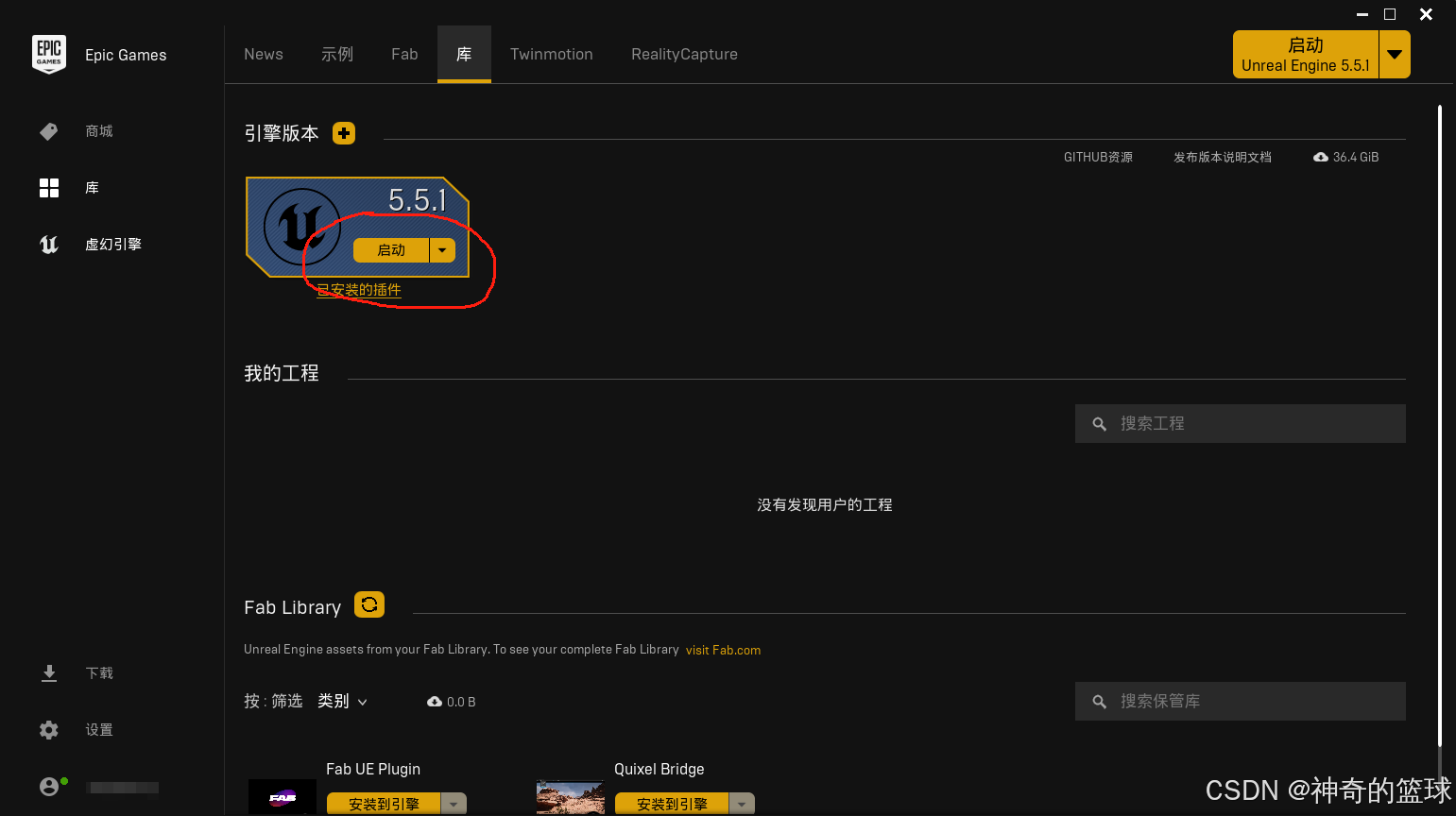Open Quixel Bridge thumbnail

click(x=570, y=797)
